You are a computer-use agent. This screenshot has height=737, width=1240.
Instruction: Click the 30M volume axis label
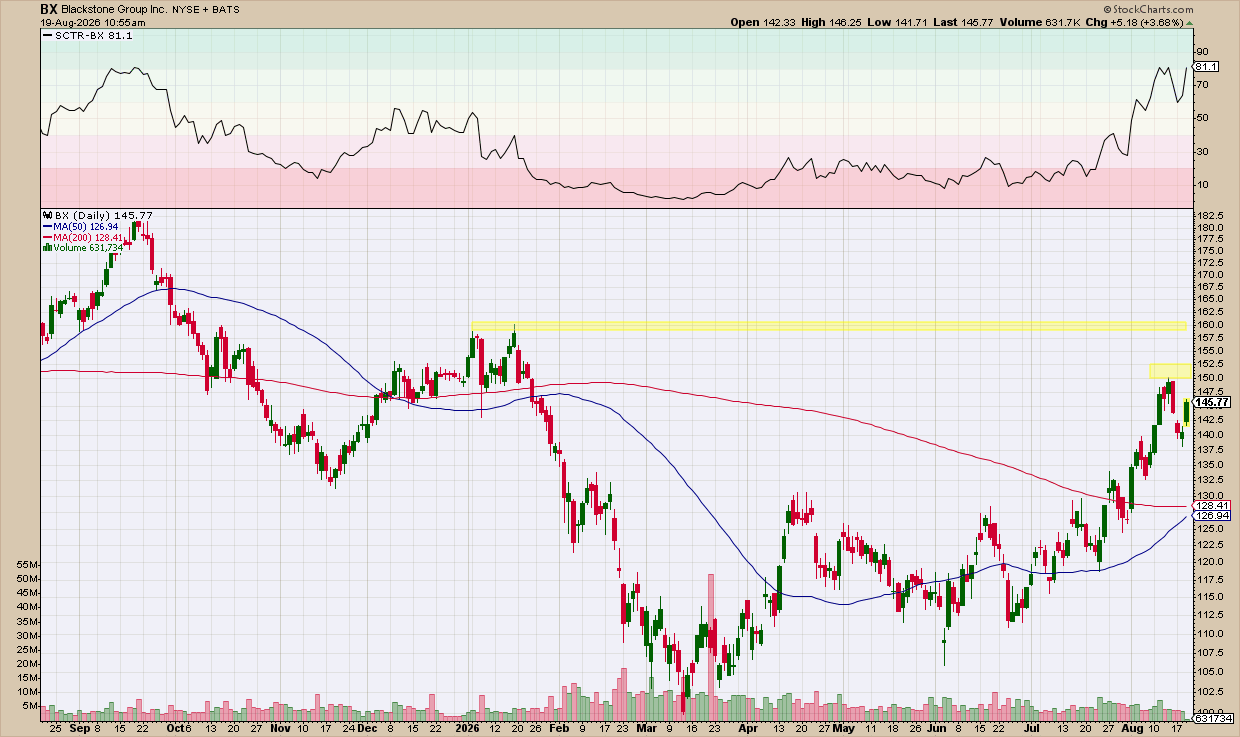[28, 635]
